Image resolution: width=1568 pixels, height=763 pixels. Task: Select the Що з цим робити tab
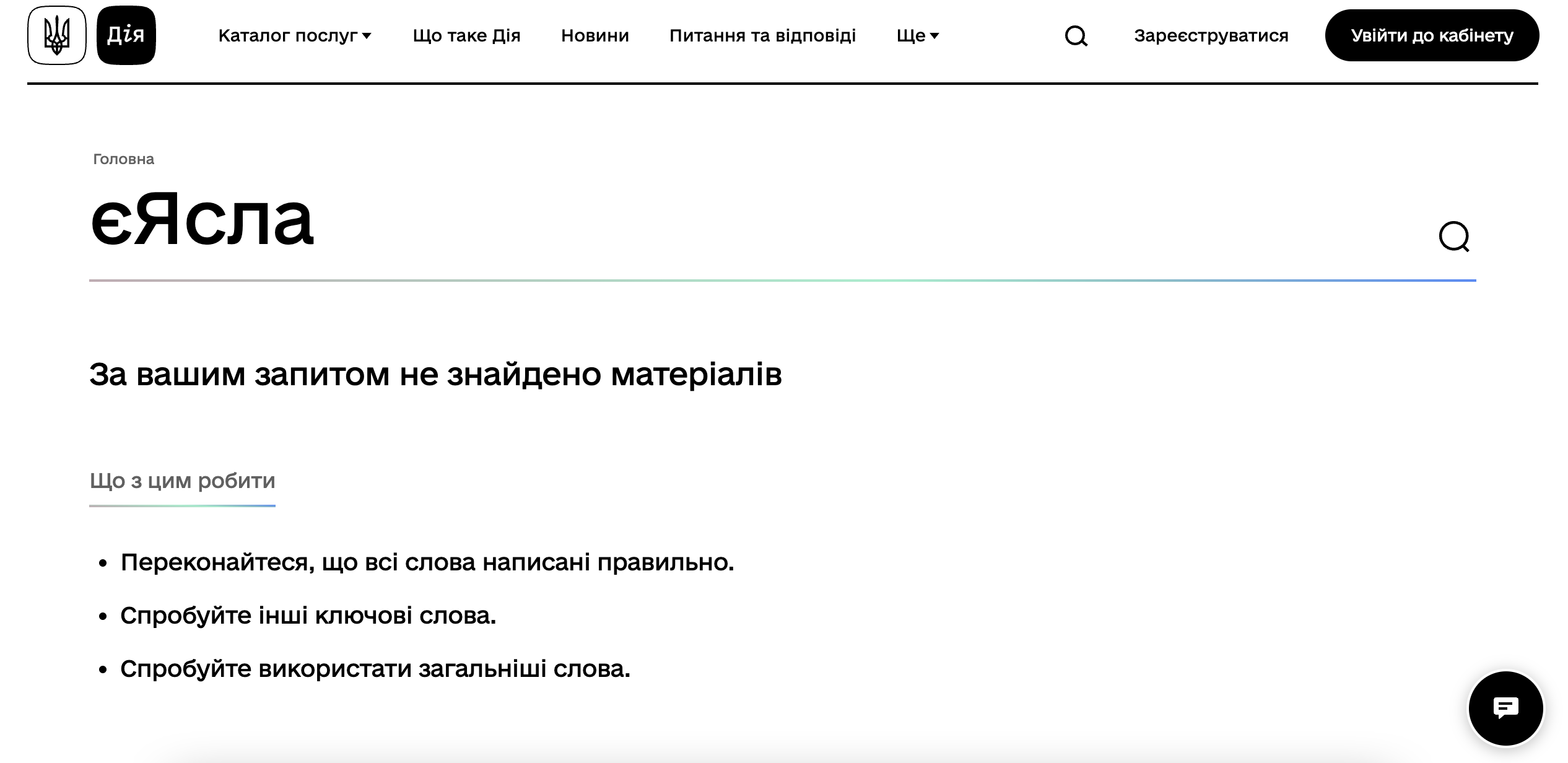pyautogui.click(x=182, y=481)
